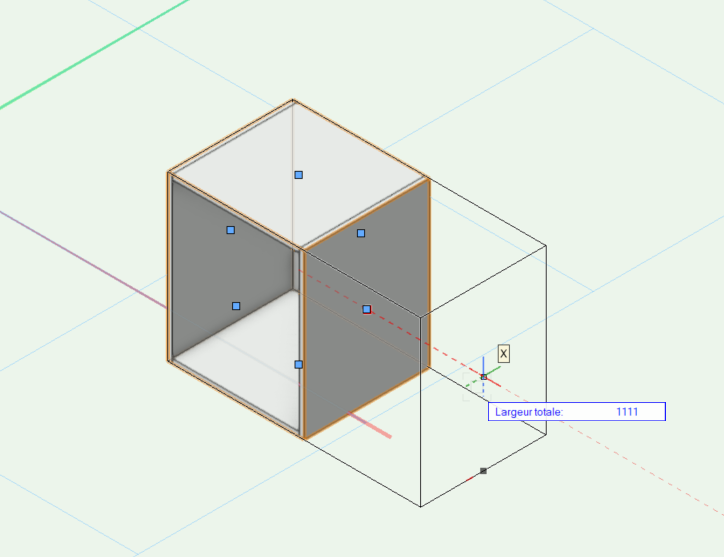Grab the blue handle on the red dashed line
Viewport: 724px width, 557px height.
pyautogui.click(x=367, y=309)
